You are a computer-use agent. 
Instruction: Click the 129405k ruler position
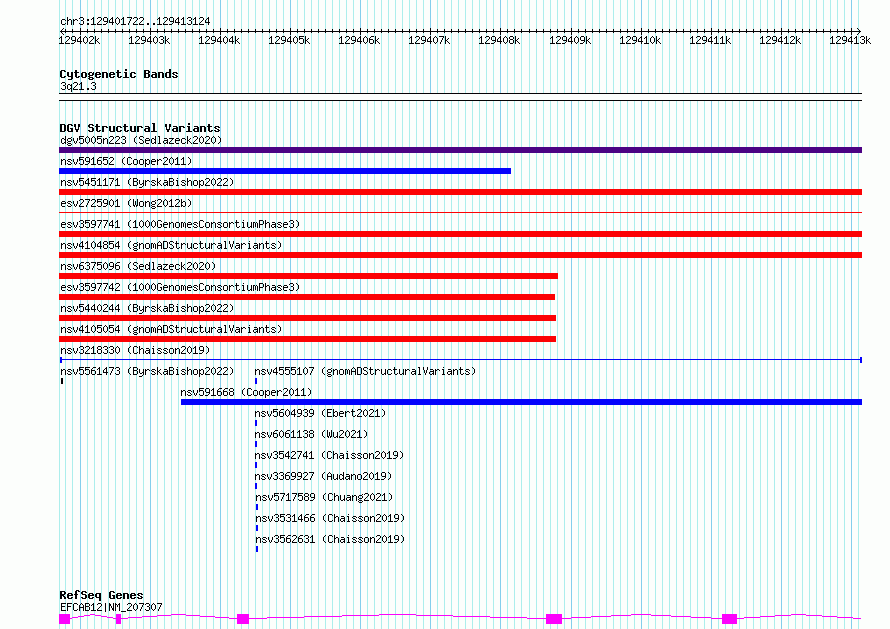(289, 40)
